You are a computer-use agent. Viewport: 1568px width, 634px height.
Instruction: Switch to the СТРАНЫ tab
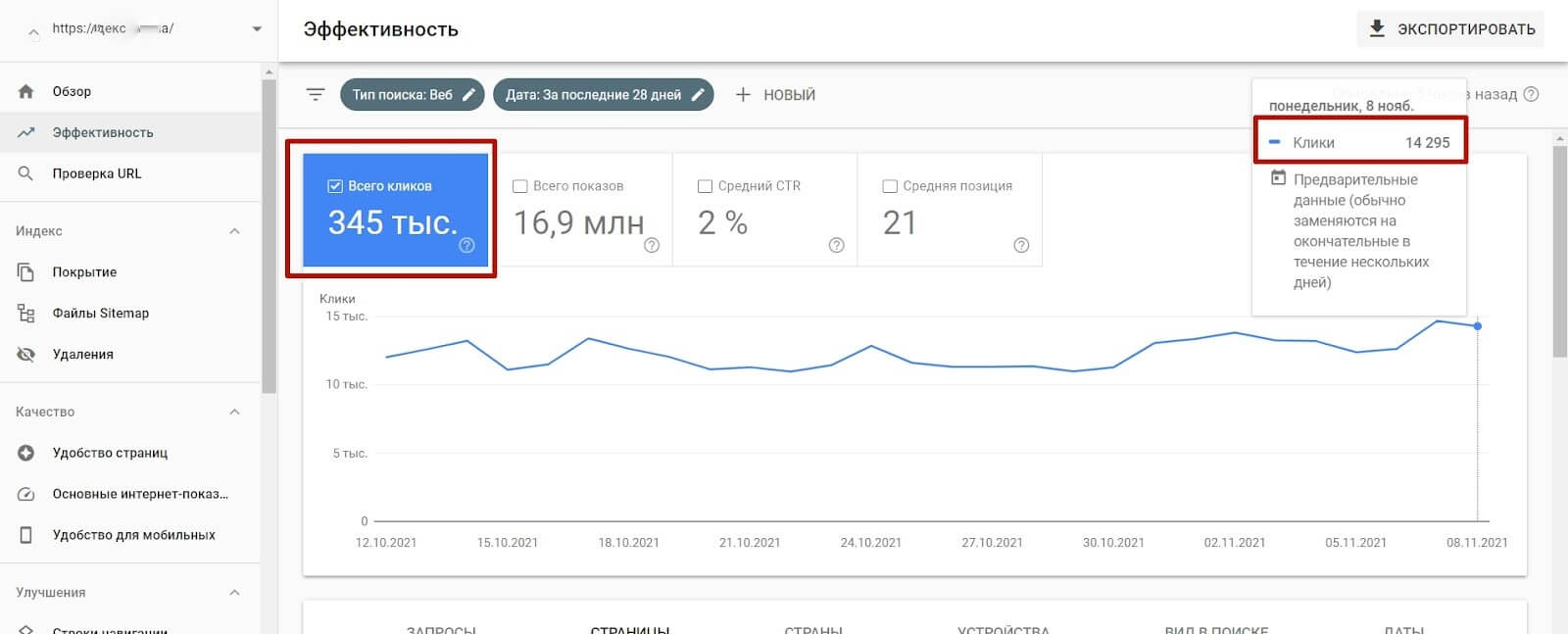[x=813, y=628]
